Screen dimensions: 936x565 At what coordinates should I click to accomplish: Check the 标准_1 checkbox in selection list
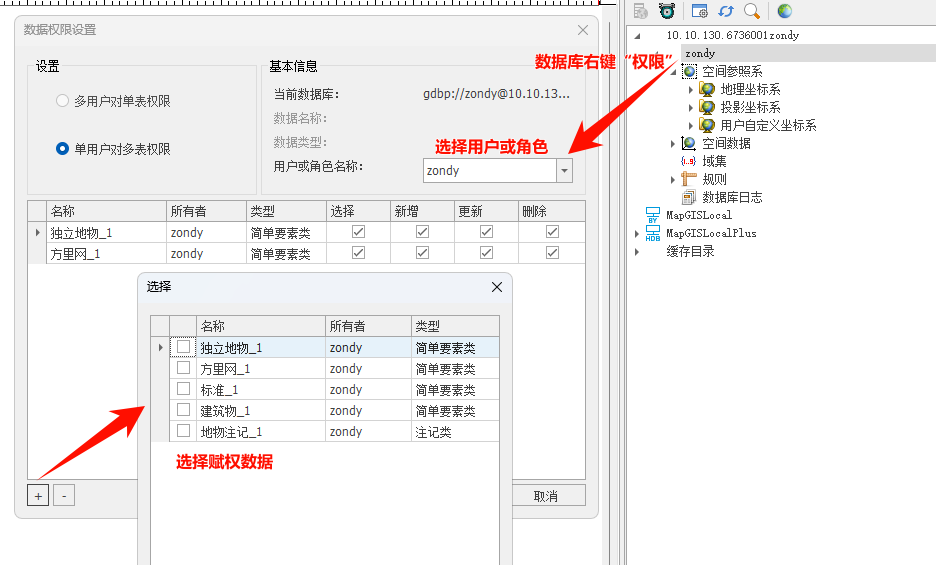coord(183,389)
